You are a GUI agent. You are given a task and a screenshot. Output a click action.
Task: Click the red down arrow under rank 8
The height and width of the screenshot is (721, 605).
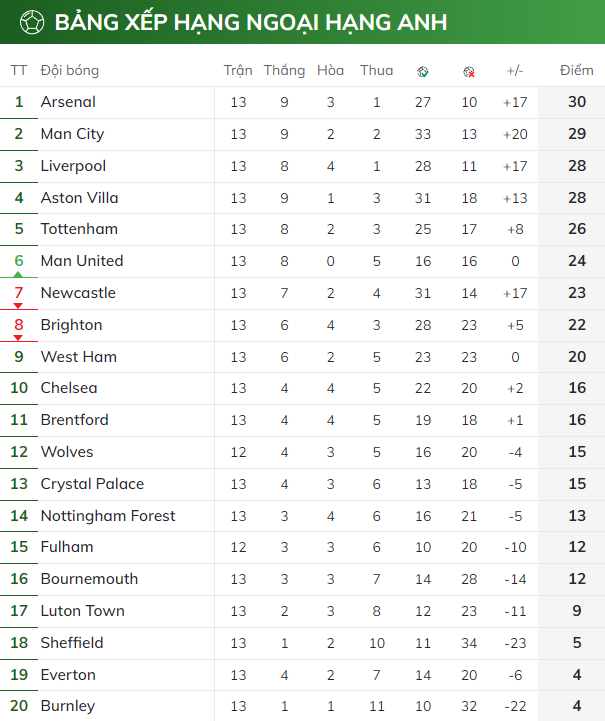[18, 337]
